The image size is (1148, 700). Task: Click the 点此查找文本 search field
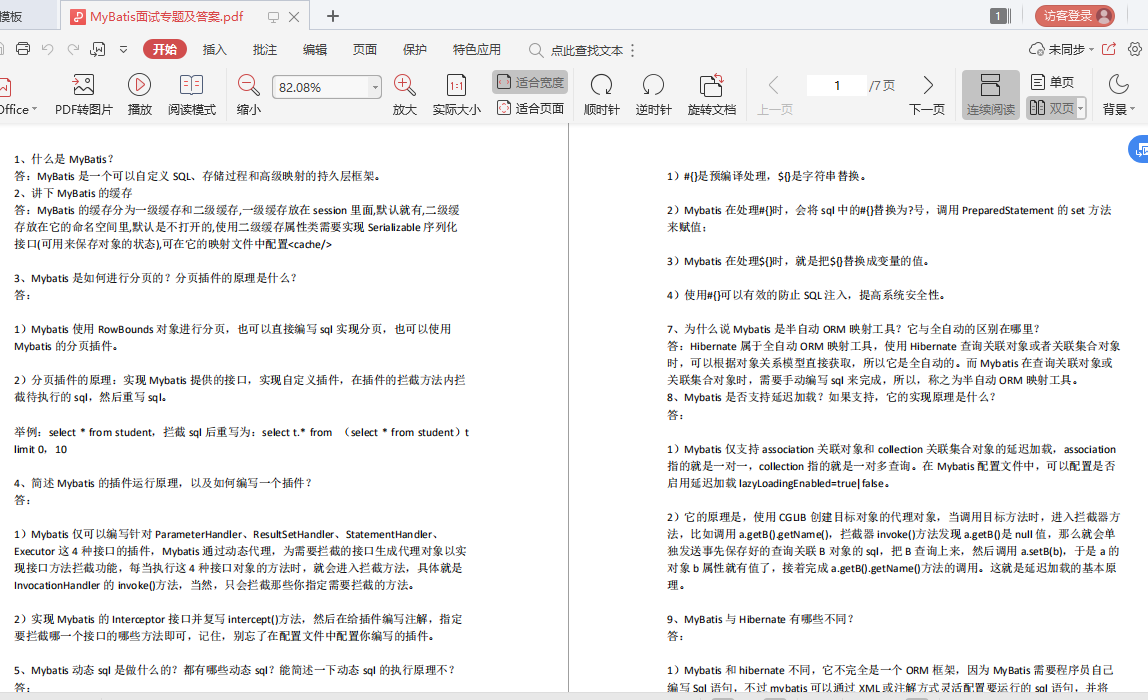point(586,51)
